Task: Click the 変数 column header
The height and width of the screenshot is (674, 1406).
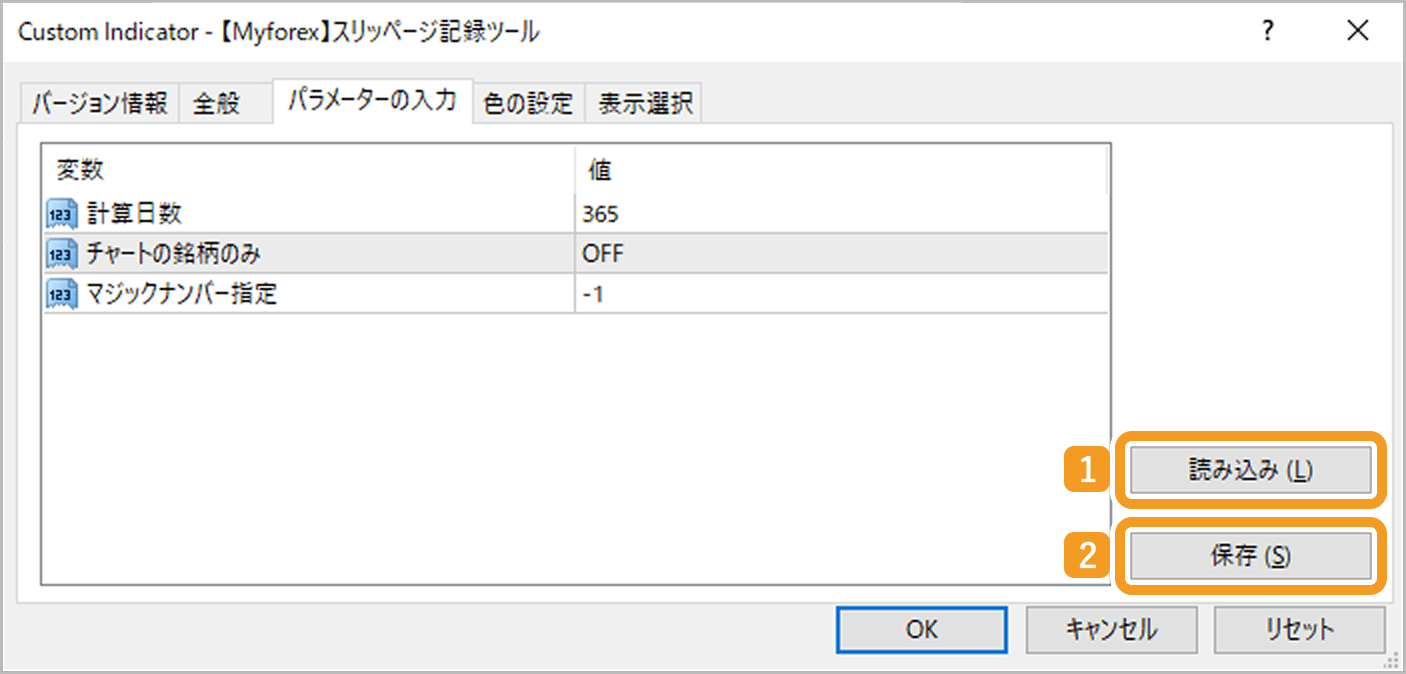Action: tap(78, 170)
